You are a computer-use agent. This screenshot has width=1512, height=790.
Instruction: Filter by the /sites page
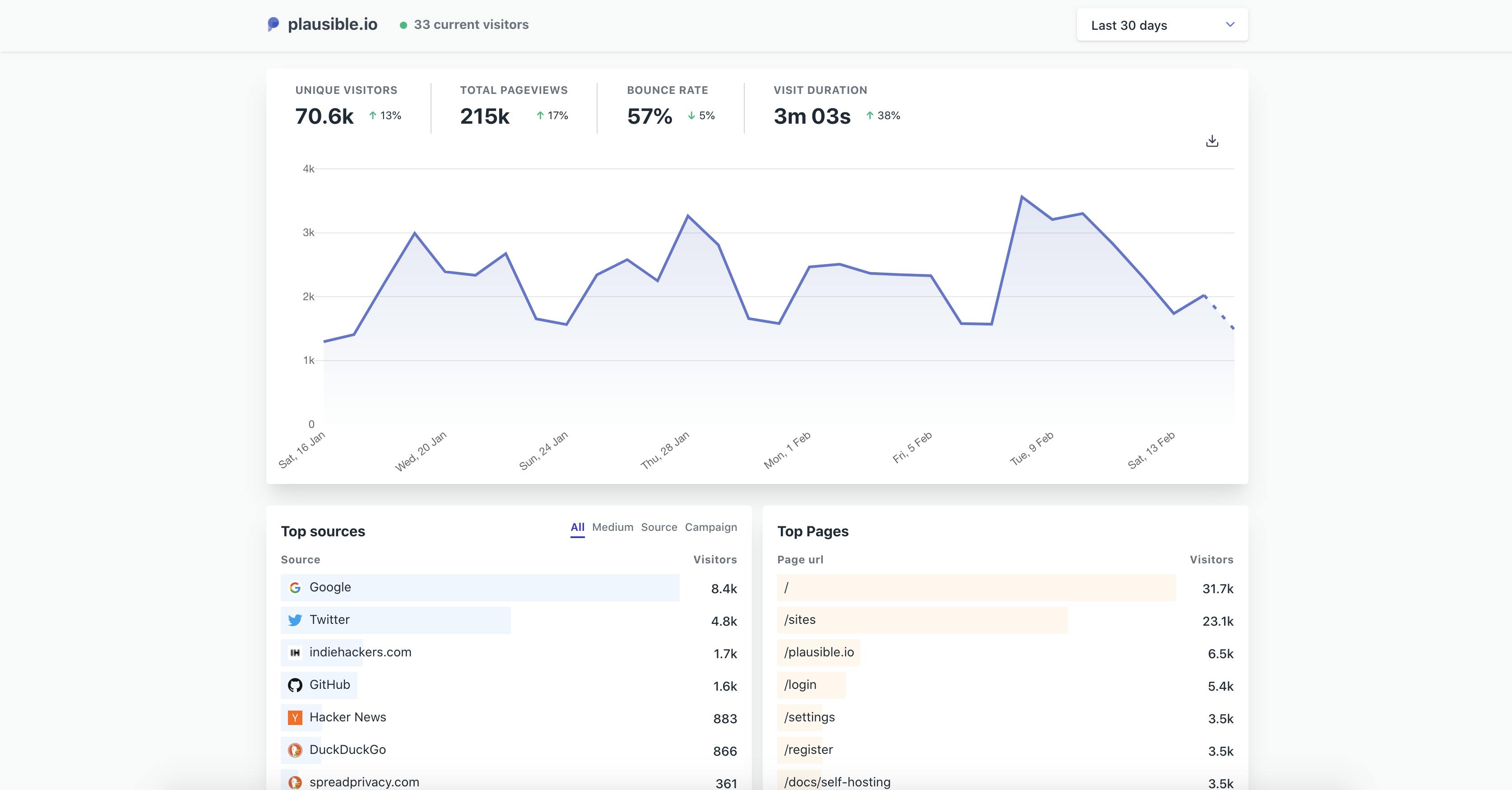pyautogui.click(x=800, y=619)
